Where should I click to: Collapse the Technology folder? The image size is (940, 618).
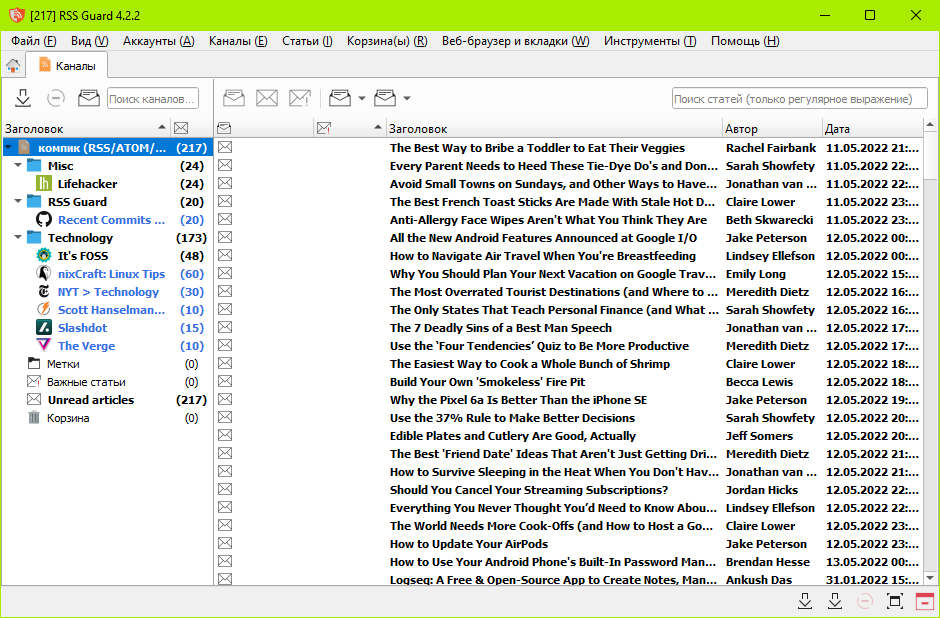click(x=19, y=238)
